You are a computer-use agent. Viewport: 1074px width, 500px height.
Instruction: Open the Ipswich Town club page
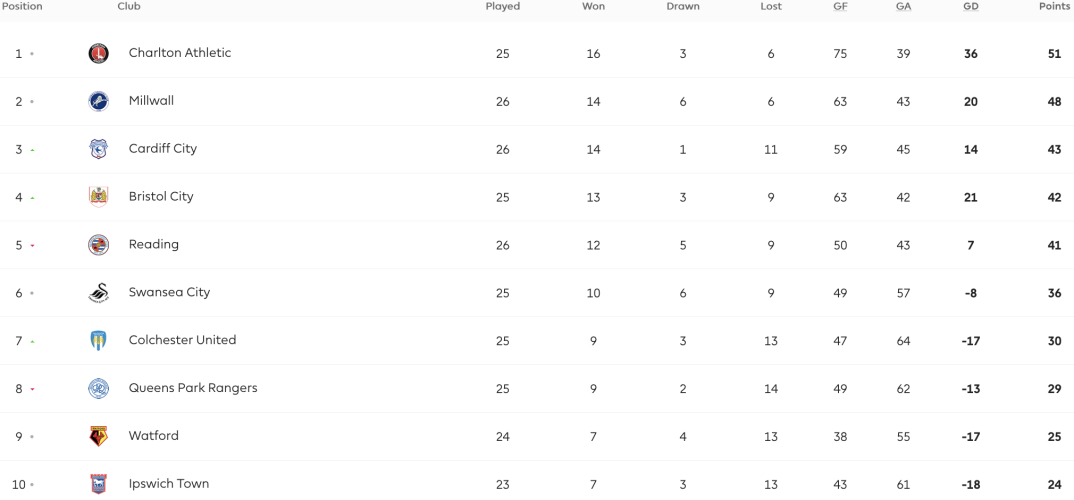click(x=169, y=484)
